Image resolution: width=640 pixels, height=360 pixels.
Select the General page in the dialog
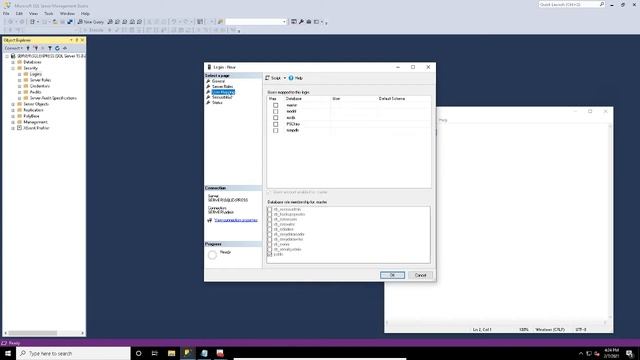click(x=218, y=81)
